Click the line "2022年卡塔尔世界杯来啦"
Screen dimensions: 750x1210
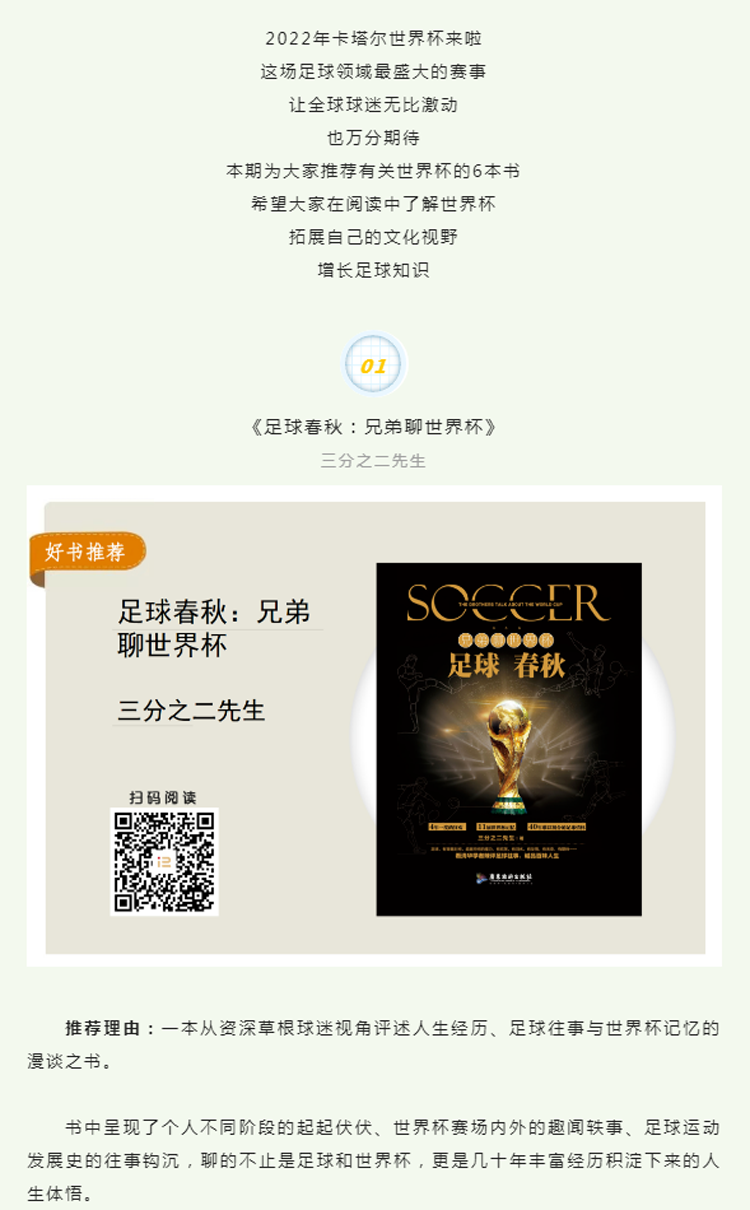coord(374,38)
